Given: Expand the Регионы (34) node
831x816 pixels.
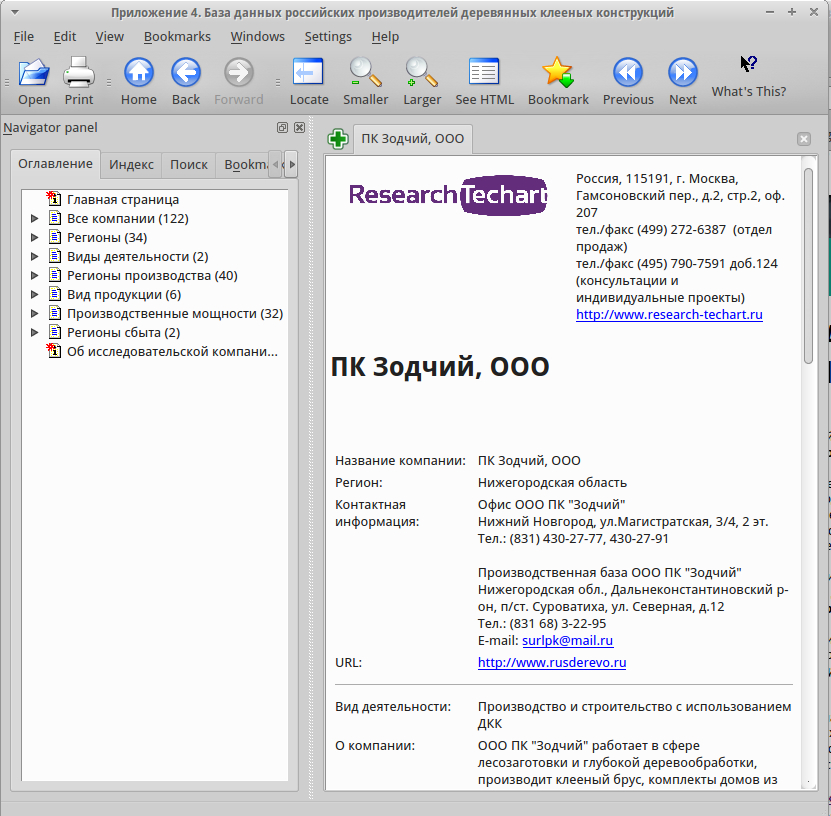Looking at the screenshot, I should pyautogui.click(x=34, y=237).
